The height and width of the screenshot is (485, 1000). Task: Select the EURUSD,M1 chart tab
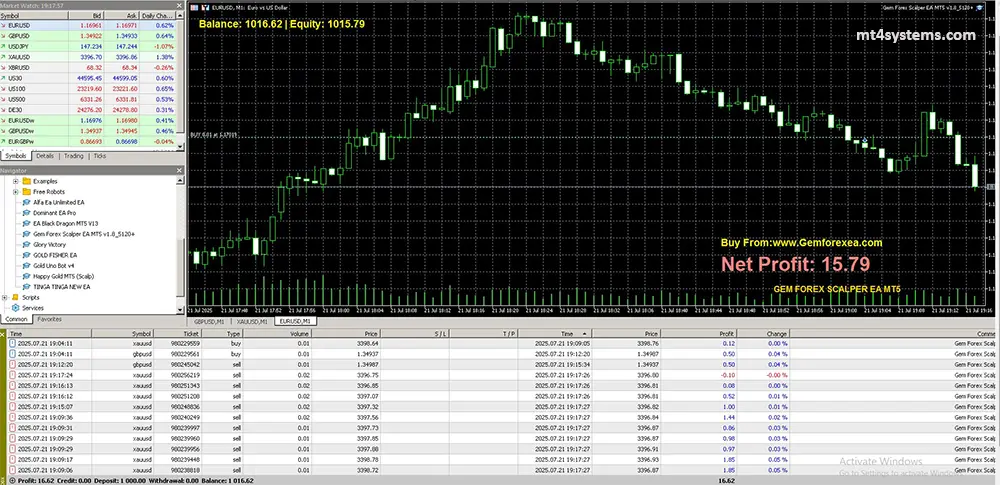pos(295,322)
